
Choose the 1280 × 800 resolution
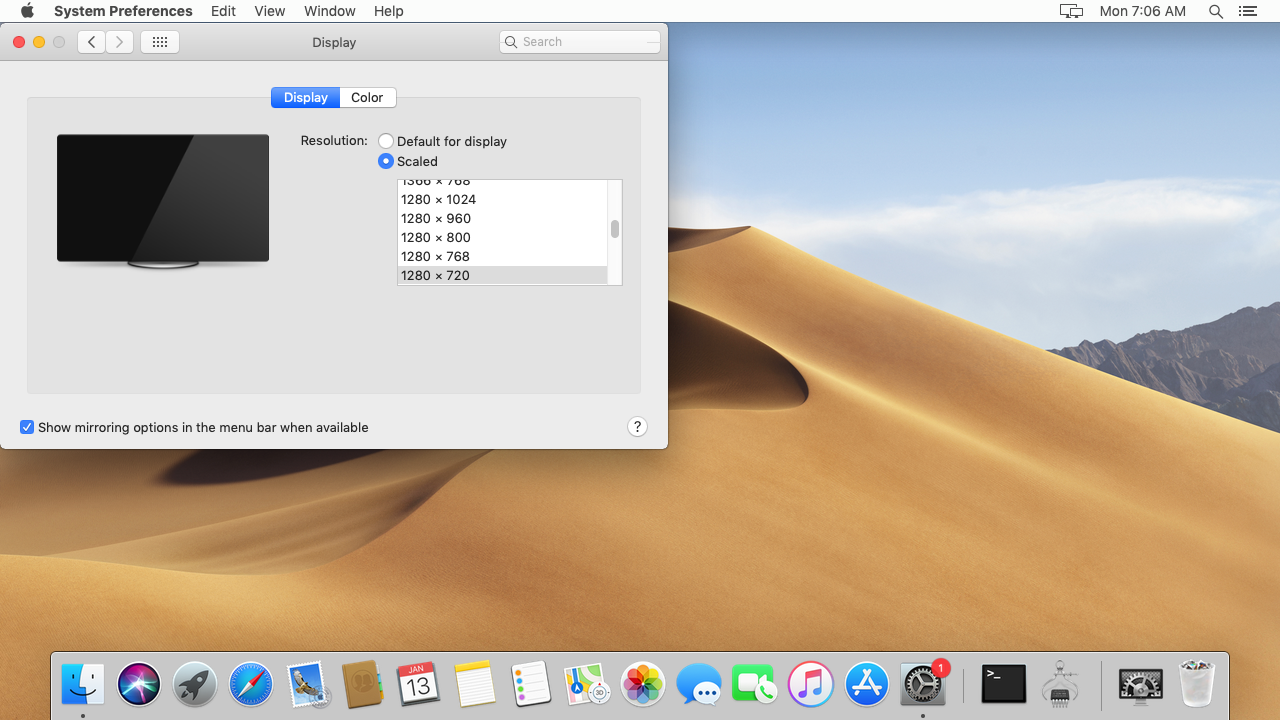click(436, 237)
